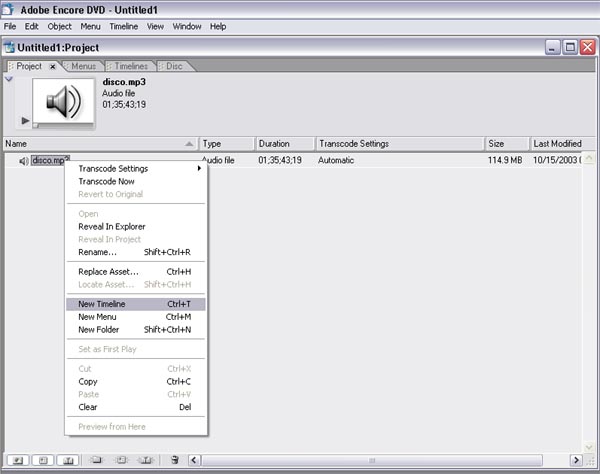The height and width of the screenshot is (474, 600).
Task: Open the Help menu
Action: click(x=218, y=26)
